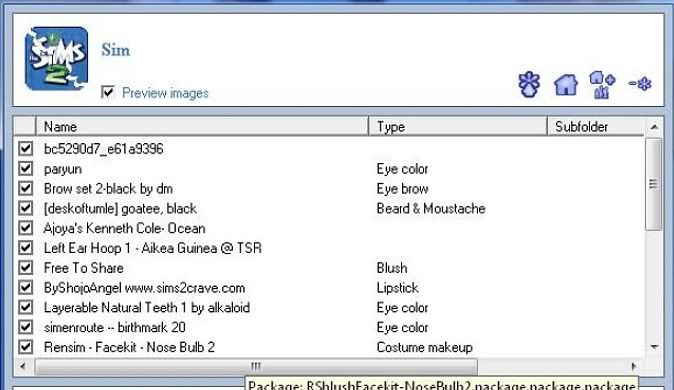Click the Sim title heading

click(x=116, y=50)
